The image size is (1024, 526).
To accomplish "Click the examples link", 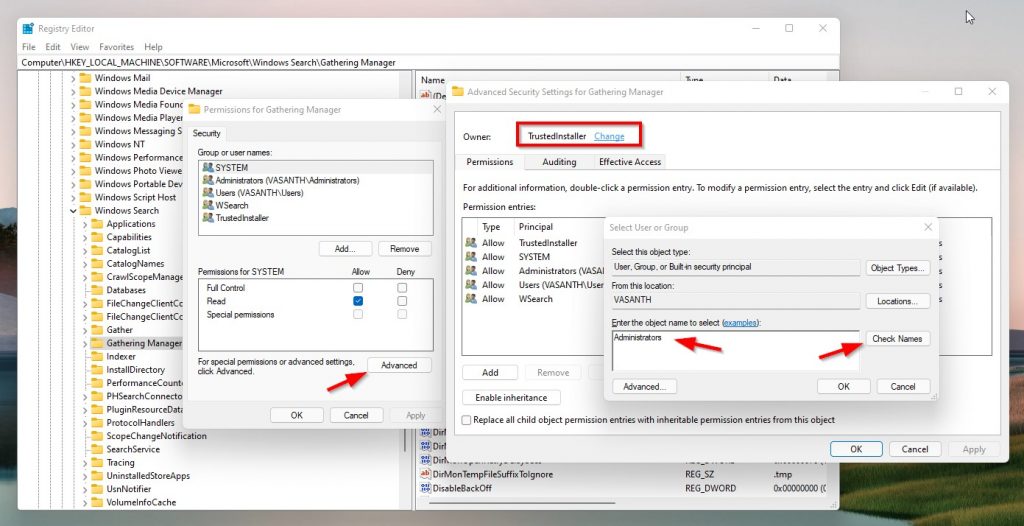I will 743,323.
